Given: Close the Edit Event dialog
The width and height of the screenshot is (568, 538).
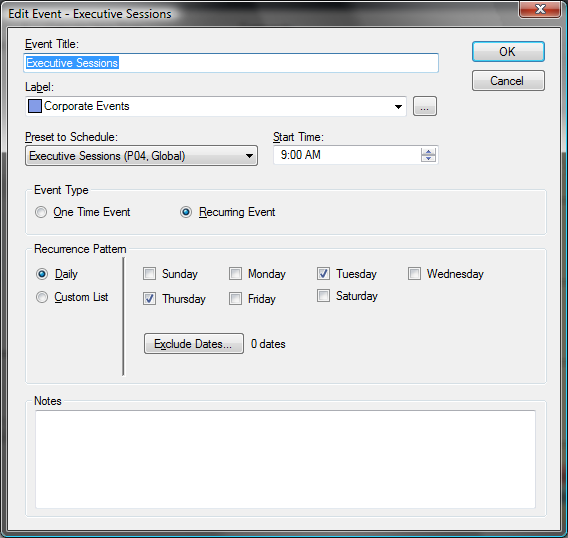Looking at the screenshot, I should (539, 9).
